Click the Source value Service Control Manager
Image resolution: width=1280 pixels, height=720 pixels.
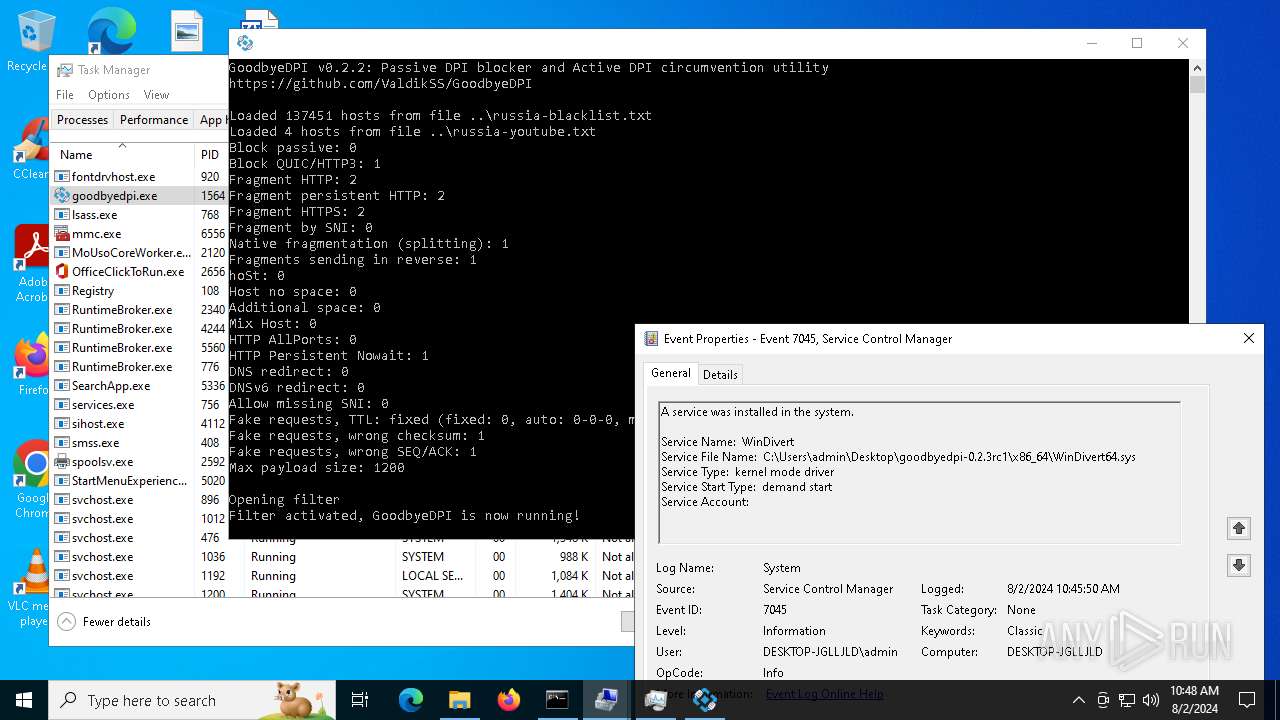(828, 589)
